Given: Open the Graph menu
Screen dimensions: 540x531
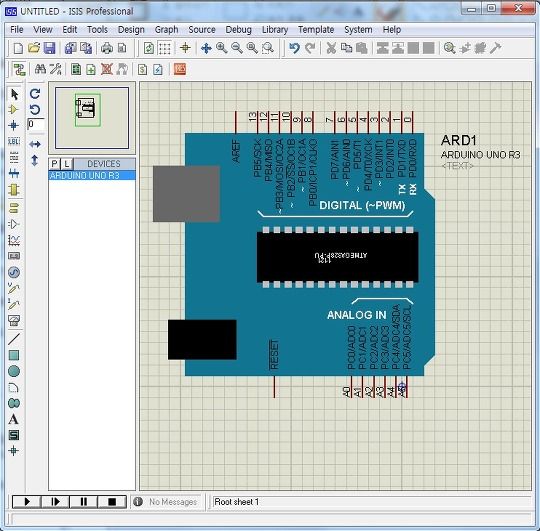Looking at the screenshot, I should tap(166, 30).
